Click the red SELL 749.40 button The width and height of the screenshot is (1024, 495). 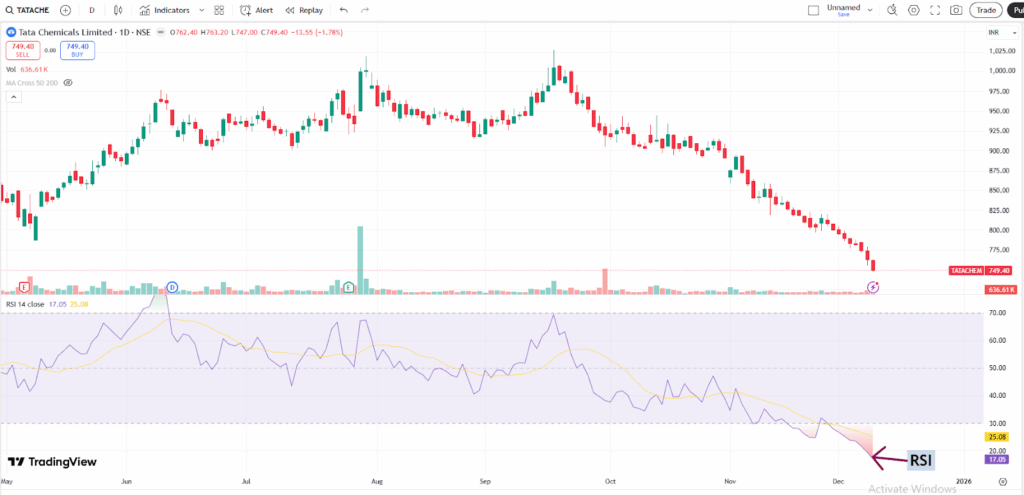[22, 50]
